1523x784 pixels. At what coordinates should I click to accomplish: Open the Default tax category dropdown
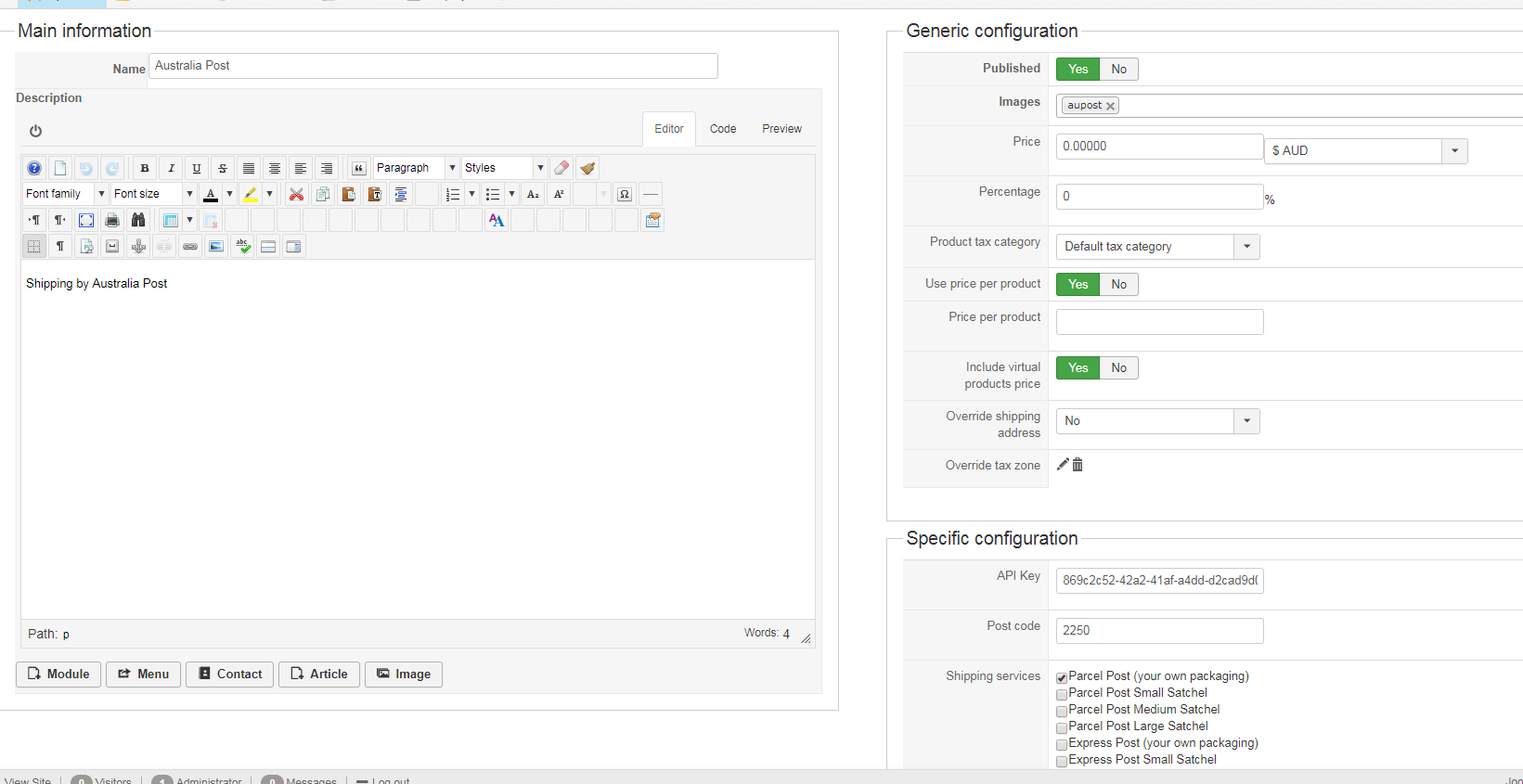(1246, 247)
